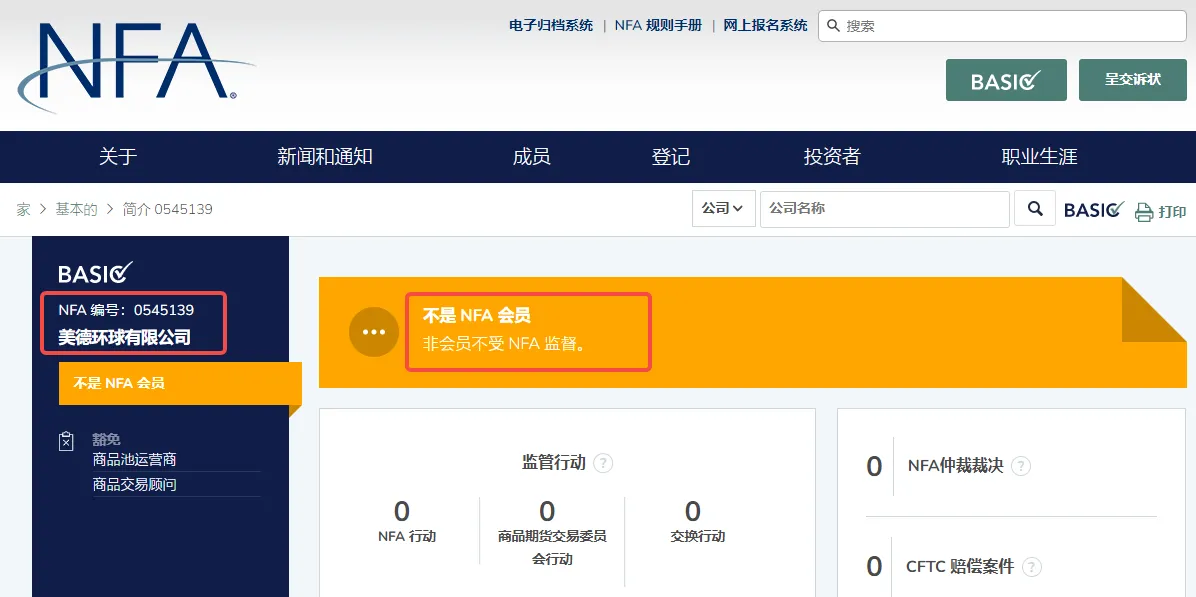The image size is (1196, 597).
Task: Open the 关于 menu
Action: pos(118,157)
